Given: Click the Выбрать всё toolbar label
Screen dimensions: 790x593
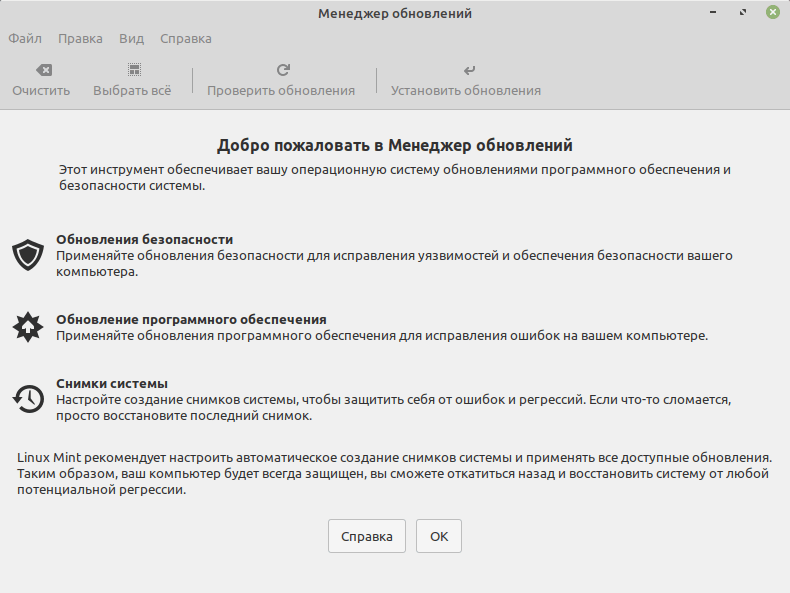Looking at the screenshot, I should coord(132,91).
